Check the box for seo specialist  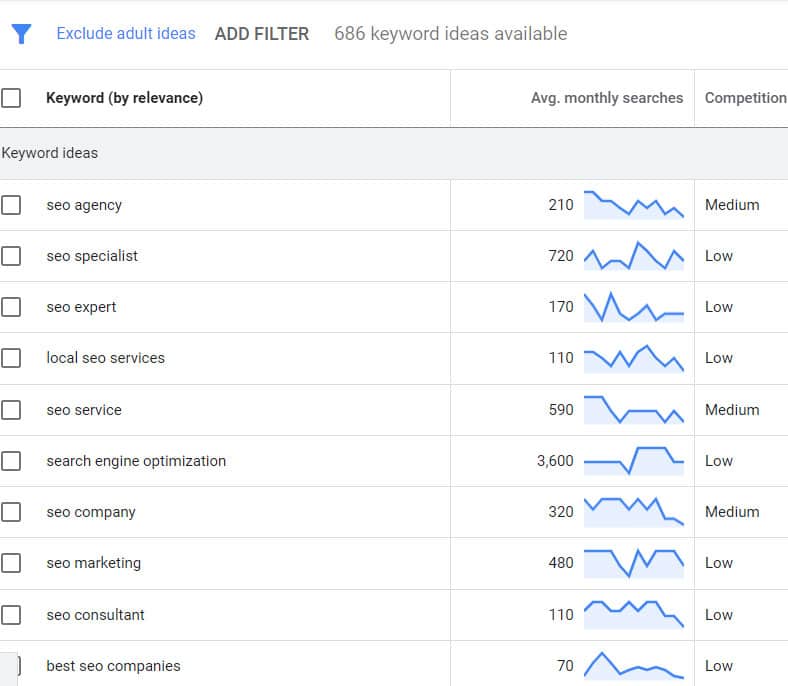(11, 256)
